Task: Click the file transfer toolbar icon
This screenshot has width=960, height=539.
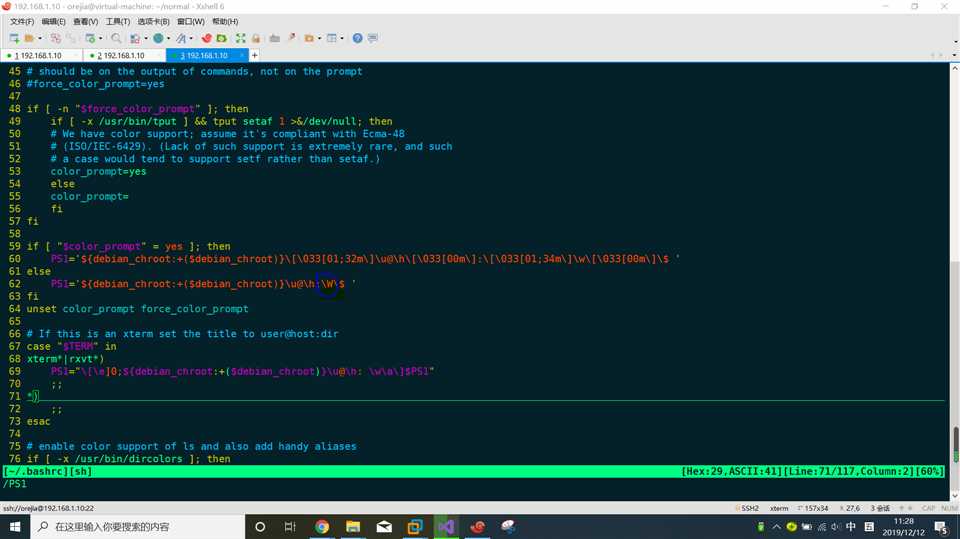Action: pyautogui.click(x=135, y=38)
